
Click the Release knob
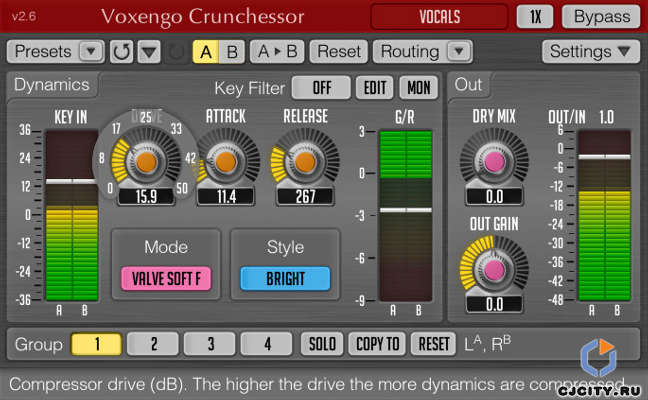(x=305, y=161)
